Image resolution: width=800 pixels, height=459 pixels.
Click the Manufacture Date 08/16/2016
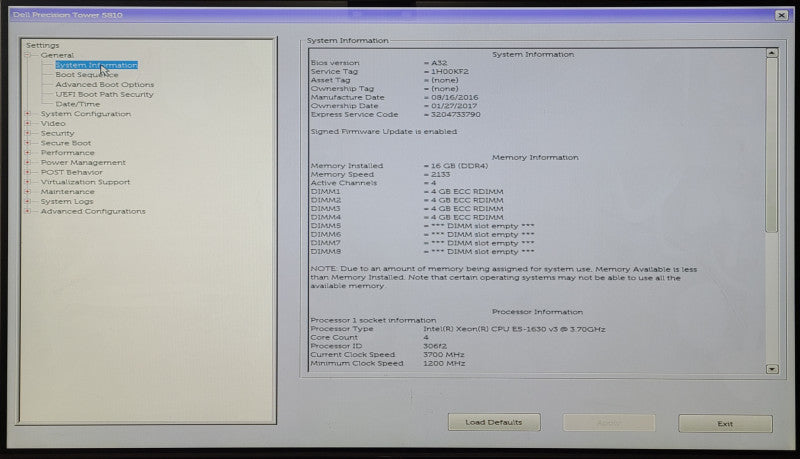coord(455,97)
